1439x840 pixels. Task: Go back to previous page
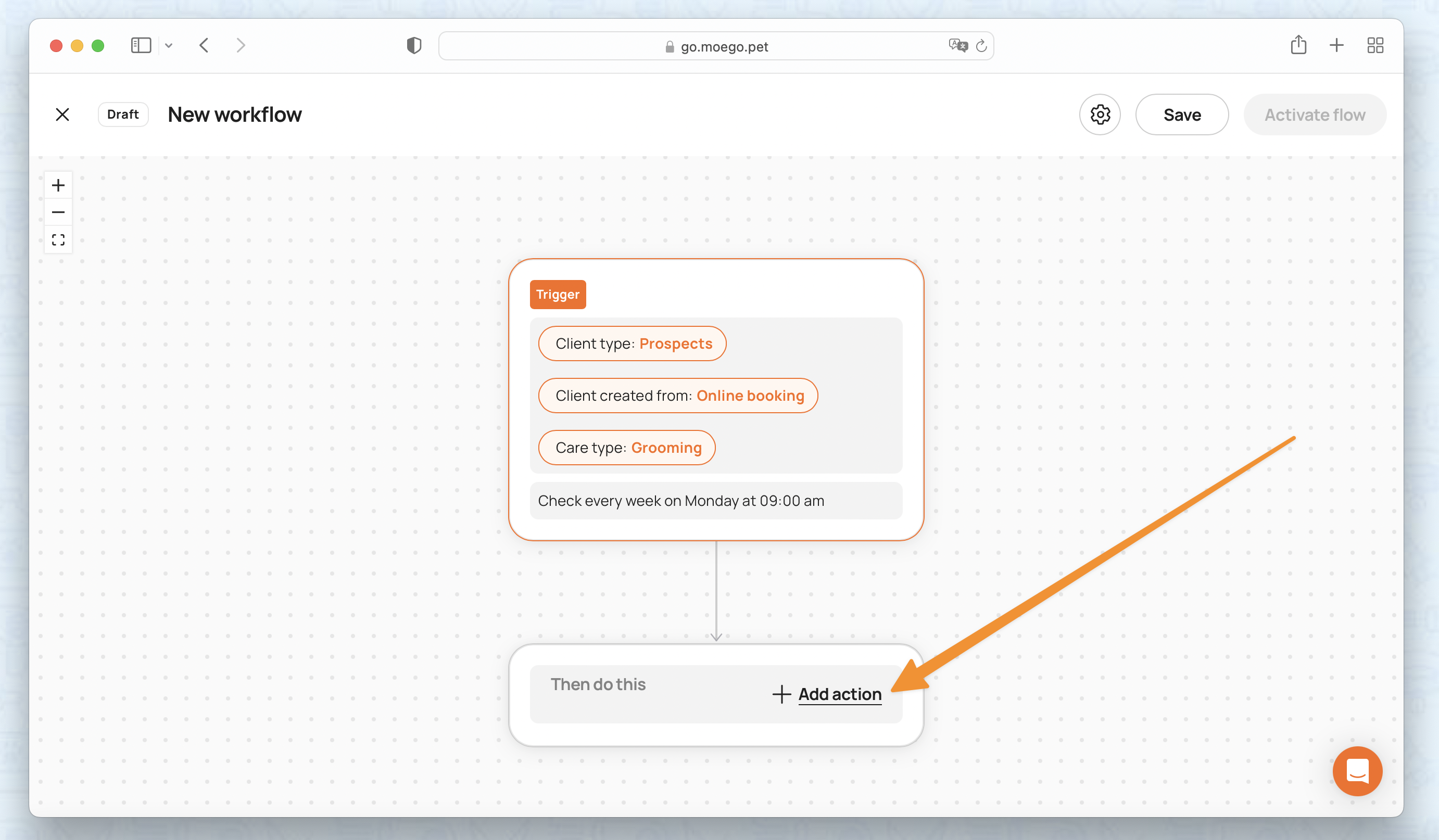click(x=204, y=45)
